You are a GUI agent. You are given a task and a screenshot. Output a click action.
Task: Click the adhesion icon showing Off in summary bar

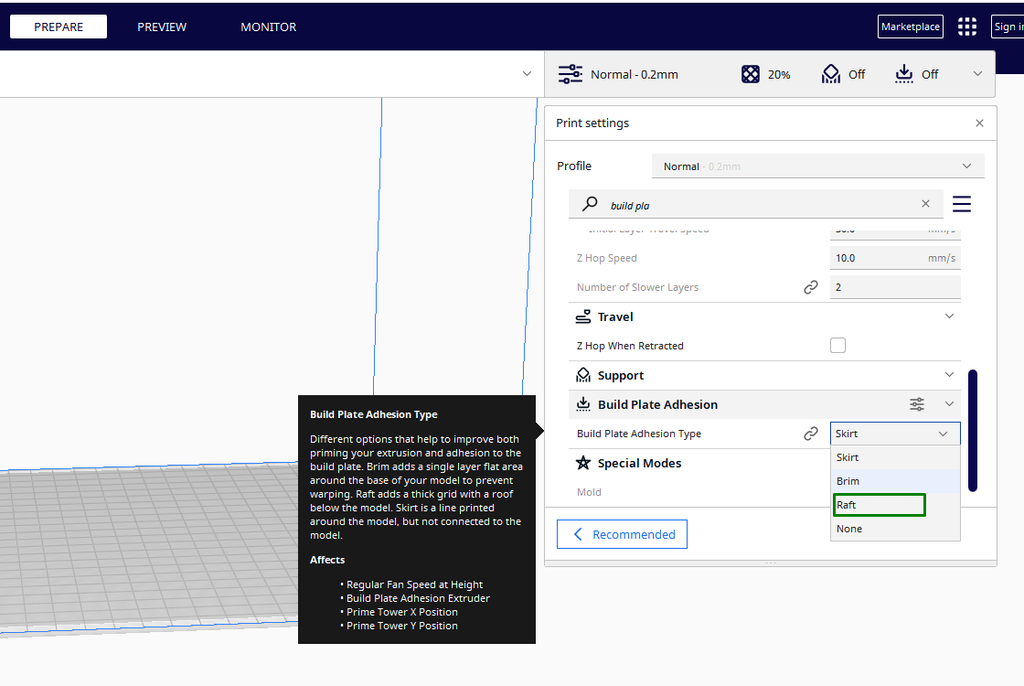click(904, 74)
